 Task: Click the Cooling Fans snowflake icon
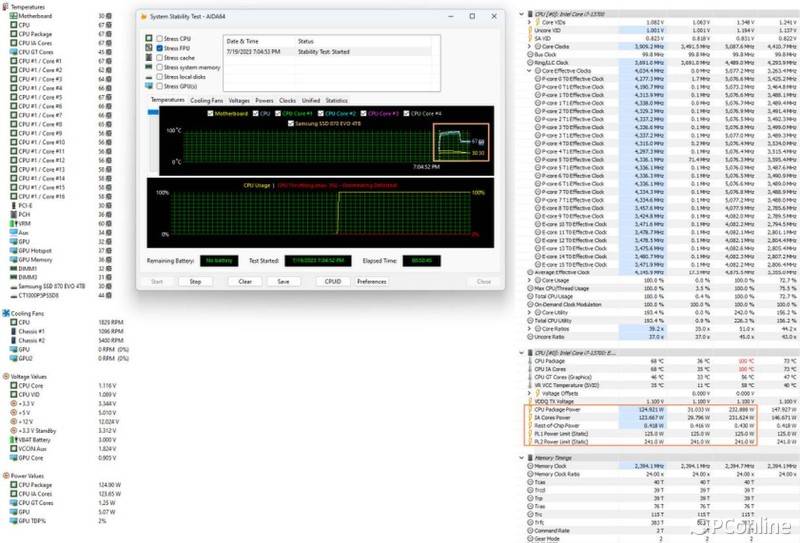click(6, 313)
